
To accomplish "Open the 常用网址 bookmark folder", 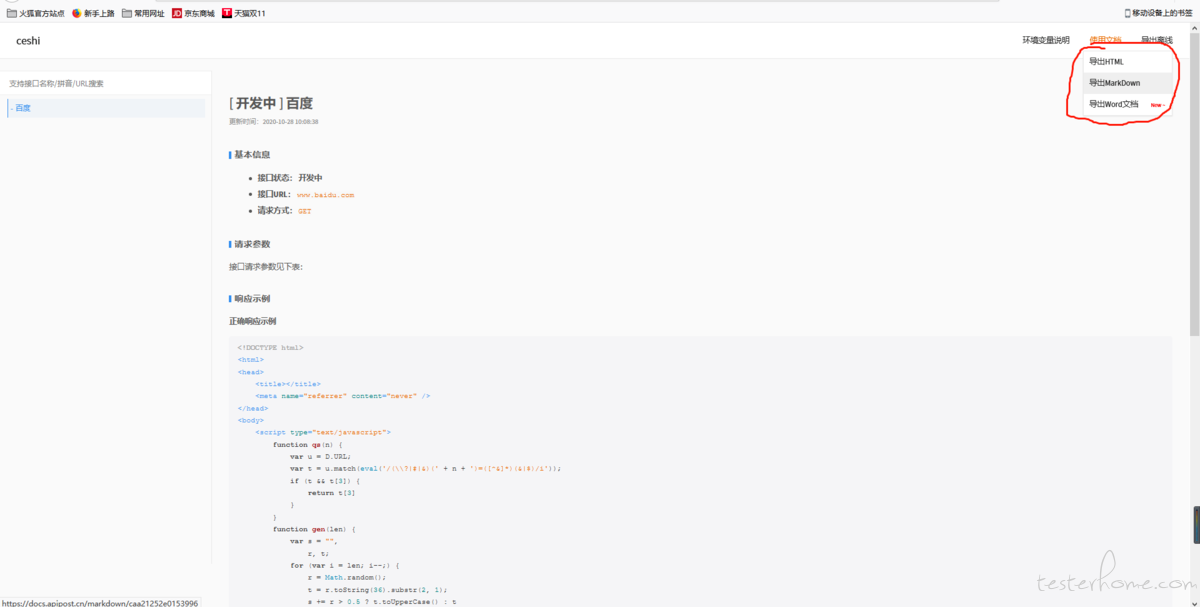I will pos(143,13).
